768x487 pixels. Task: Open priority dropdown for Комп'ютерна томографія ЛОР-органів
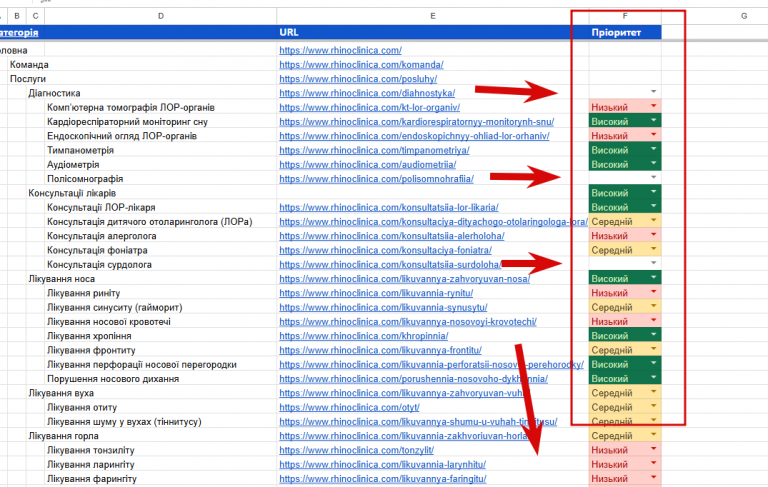tap(653, 106)
